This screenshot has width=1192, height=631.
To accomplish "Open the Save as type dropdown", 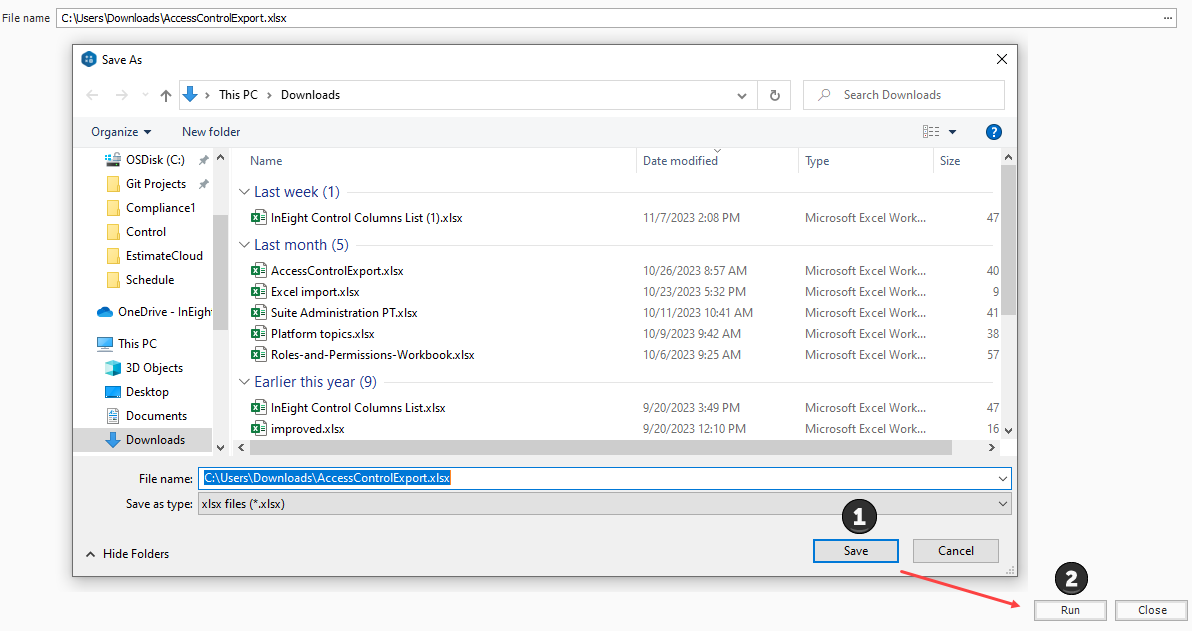I will (x=1003, y=504).
